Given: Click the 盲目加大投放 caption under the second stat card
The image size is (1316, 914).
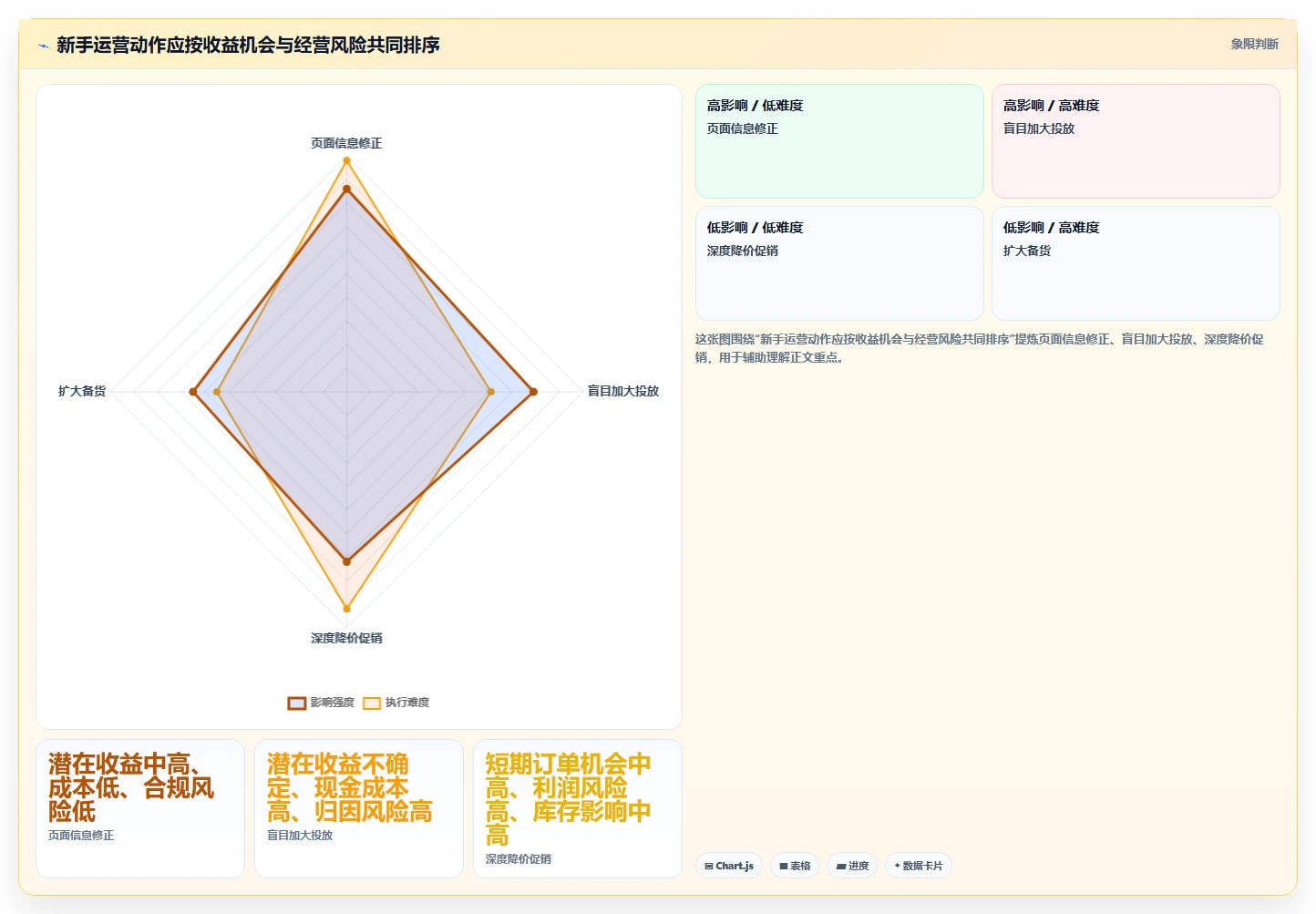Looking at the screenshot, I should pos(300,836).
